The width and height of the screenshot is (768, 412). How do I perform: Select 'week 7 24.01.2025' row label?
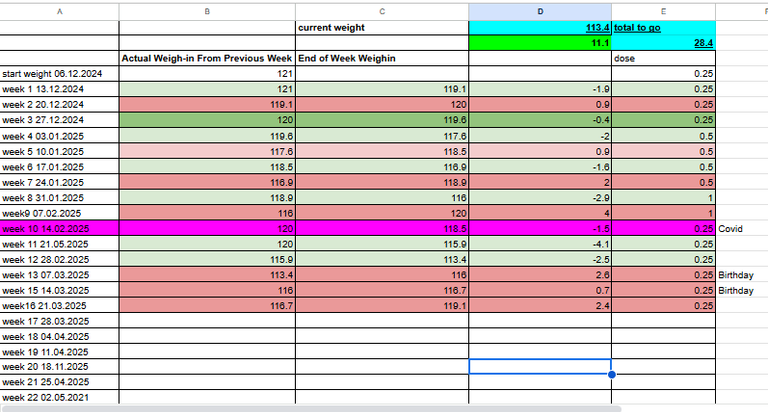(x=59, y=182)
